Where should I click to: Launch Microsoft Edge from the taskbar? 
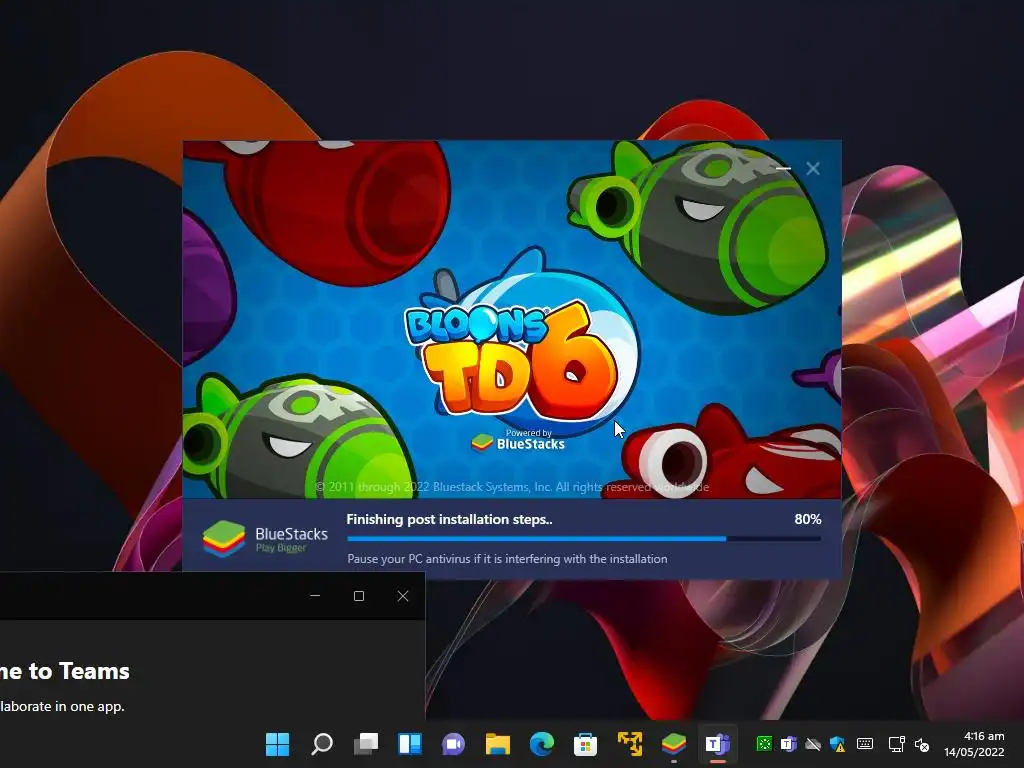[541, 744]
